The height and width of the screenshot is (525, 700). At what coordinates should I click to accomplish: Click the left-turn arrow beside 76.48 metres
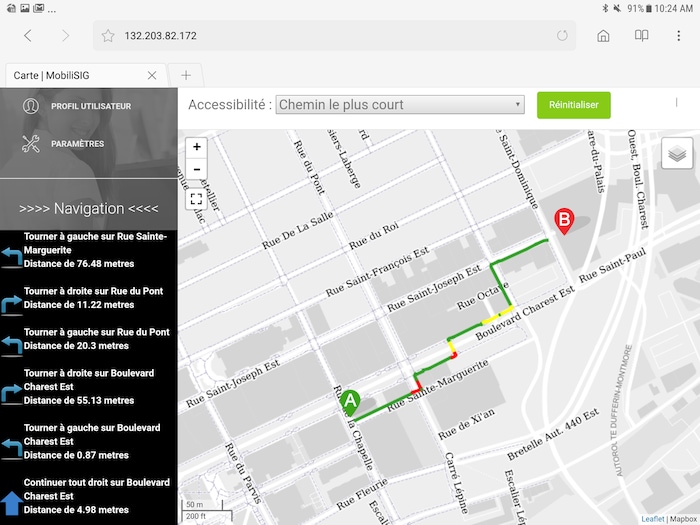[x=12, y=258]
